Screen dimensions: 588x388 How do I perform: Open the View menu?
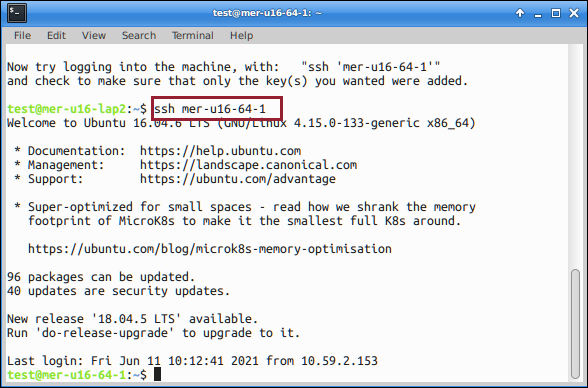pos(94,36)
